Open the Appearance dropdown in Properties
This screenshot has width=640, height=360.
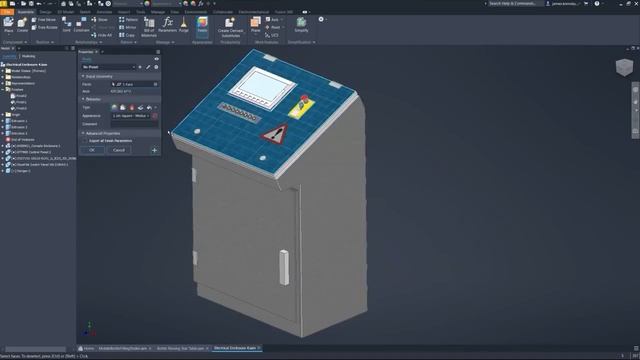pos(131,116)
